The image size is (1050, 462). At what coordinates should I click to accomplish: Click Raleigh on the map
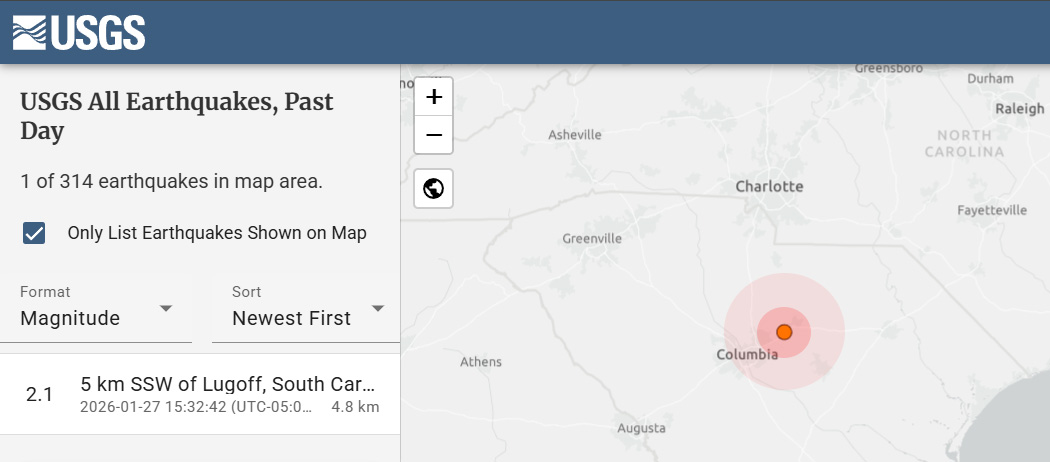pos(1019,109)
